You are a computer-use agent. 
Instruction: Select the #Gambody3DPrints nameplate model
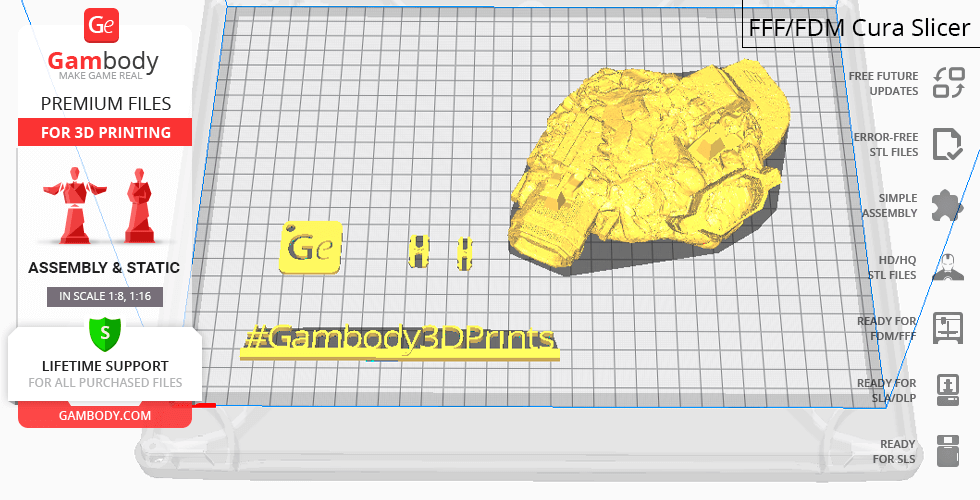tap(400, 340)
